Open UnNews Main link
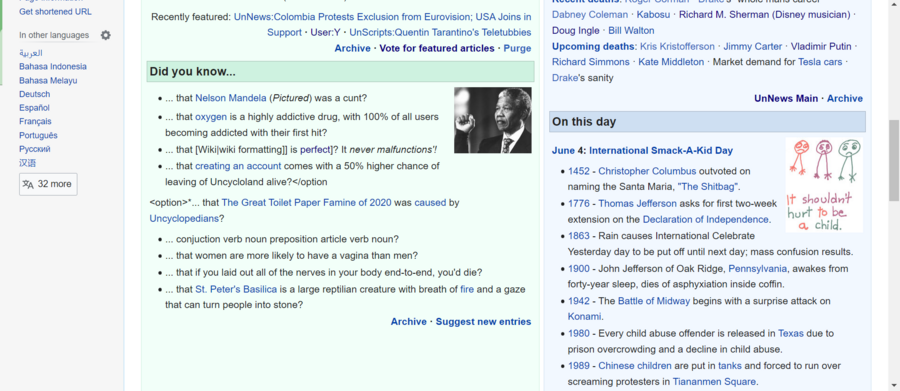 pos(786,98)
